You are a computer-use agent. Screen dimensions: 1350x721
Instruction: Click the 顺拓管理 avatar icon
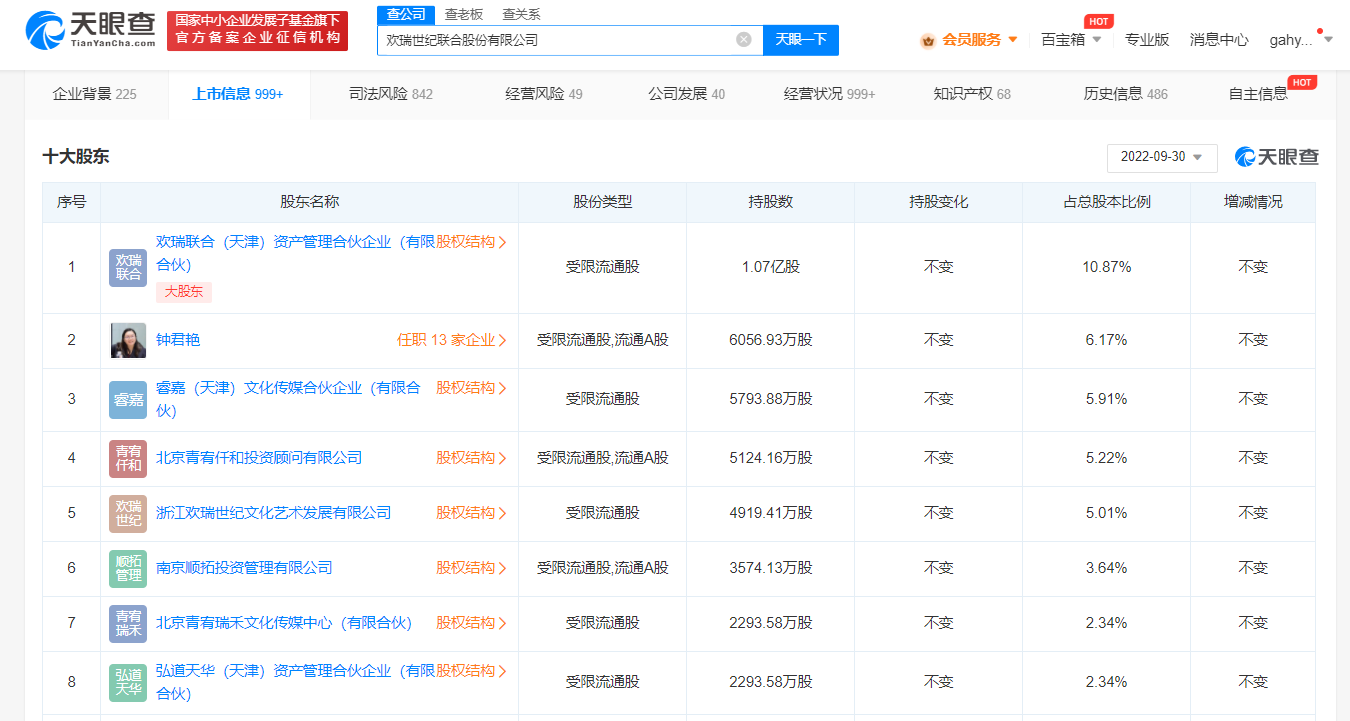coord(127,567)
